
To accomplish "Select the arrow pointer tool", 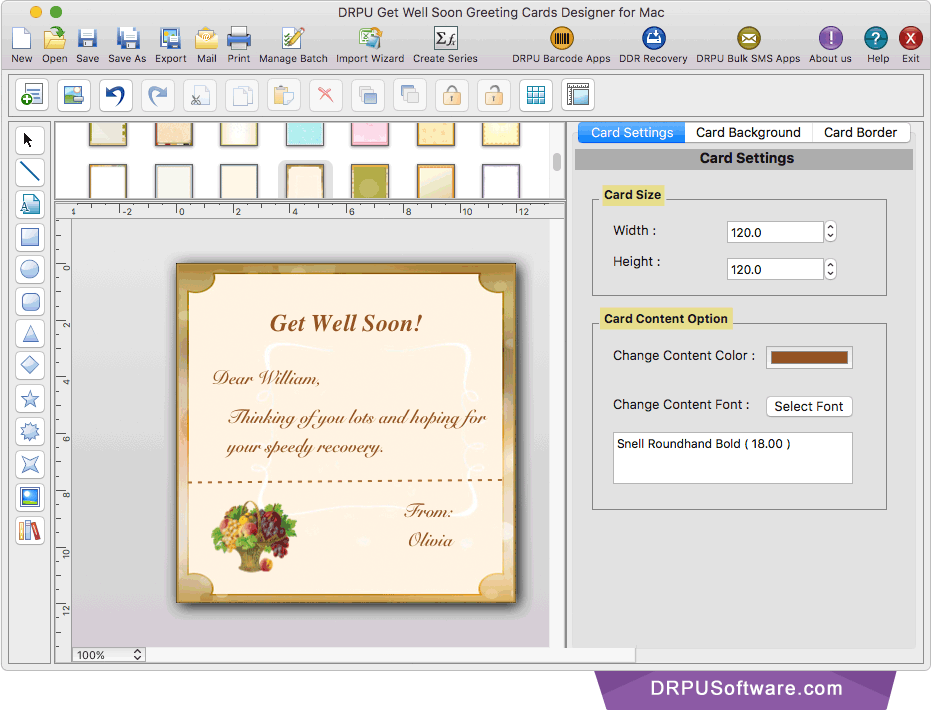I will click(x=30, y=140).
